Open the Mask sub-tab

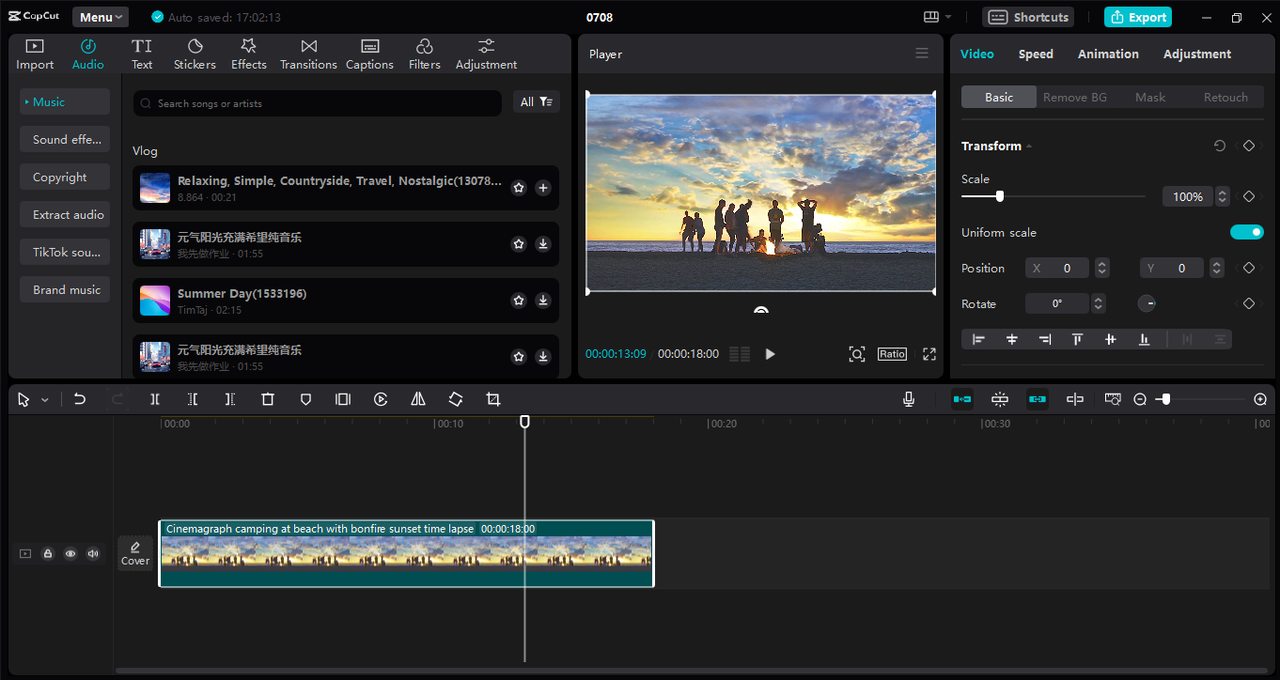1150,97
